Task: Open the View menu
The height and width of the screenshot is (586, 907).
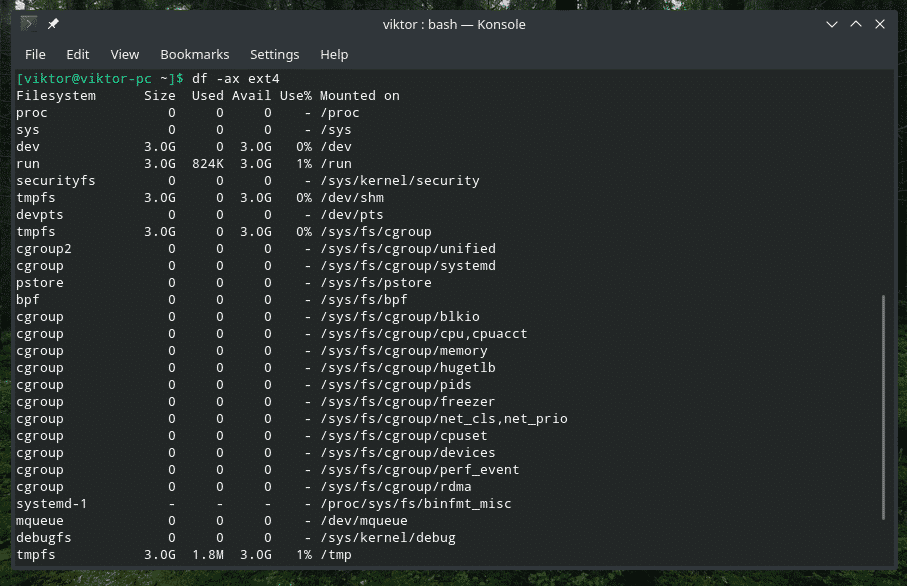Action: [125, 54]
